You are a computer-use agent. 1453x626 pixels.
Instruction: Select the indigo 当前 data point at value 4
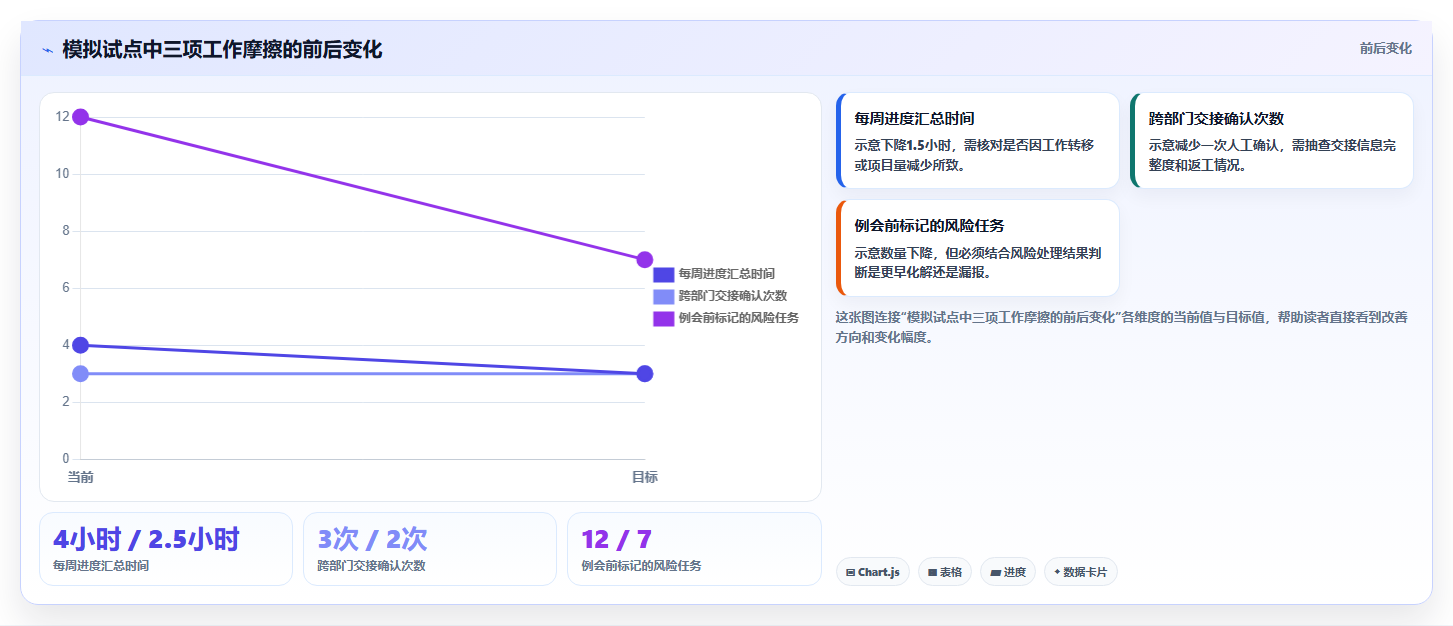tap(81, 345)
